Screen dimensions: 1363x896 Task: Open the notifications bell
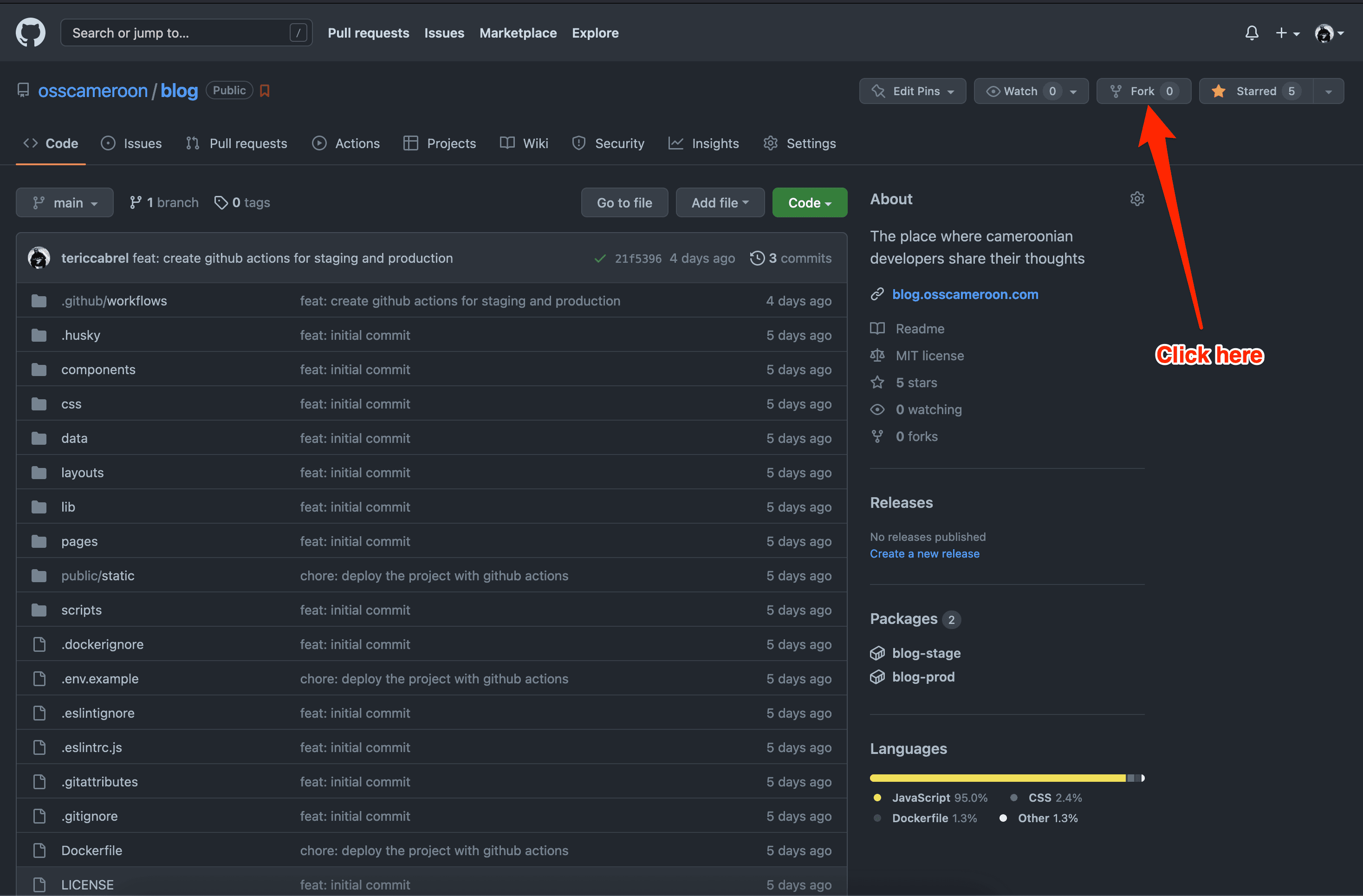(x=1251, y=33)
